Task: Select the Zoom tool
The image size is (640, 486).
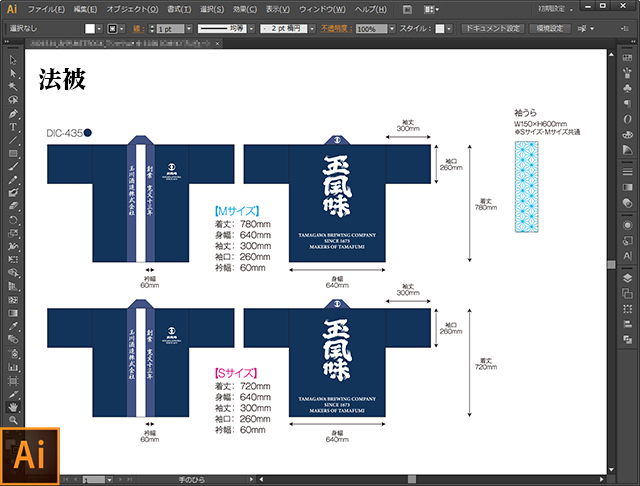Action: (x=13, y=419)
